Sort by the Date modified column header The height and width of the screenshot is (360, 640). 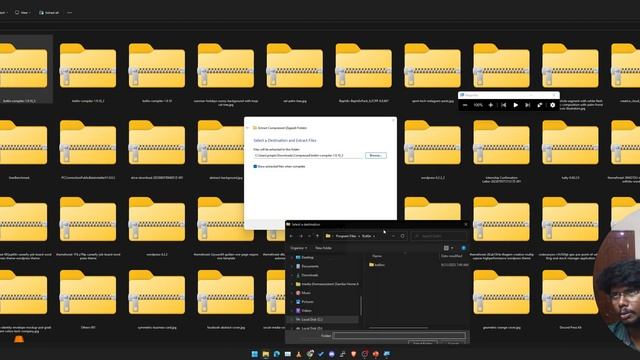(x=452, y=256)
